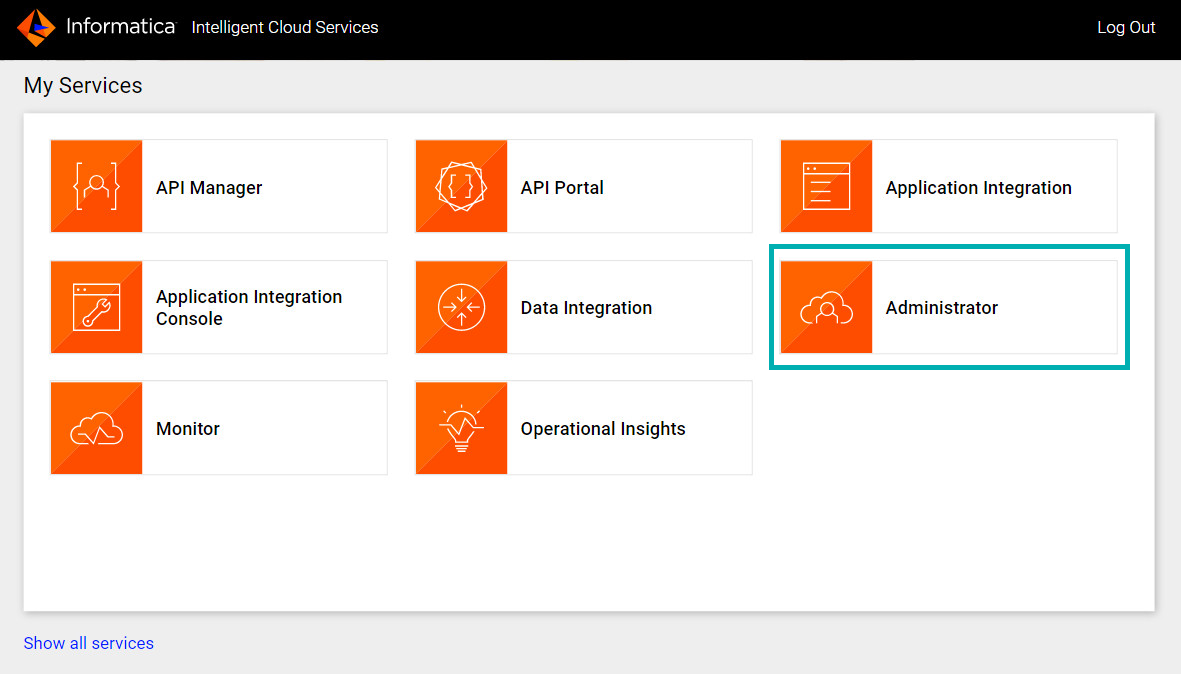Click the Application Integration window icon
Screen dimensions: 1181x674
[x=826, y=186]
